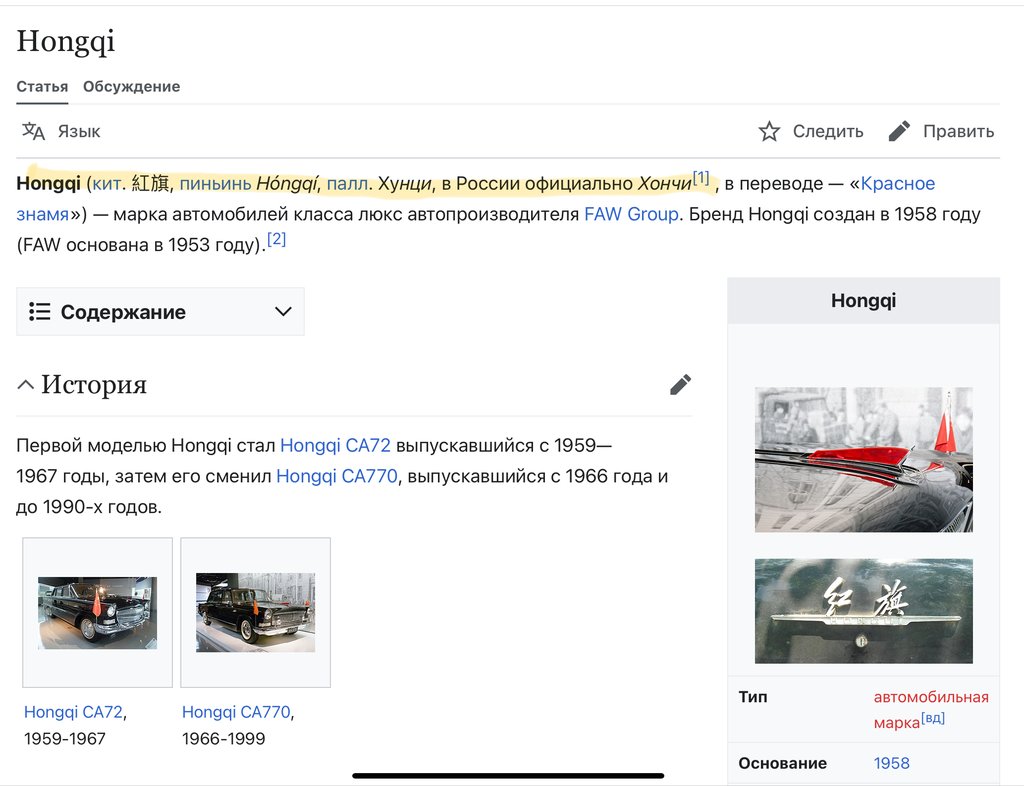Open the Hongqi CA72 car thumbnail
This screenshot has height=786, width=1024.
[x=97, y=612]
